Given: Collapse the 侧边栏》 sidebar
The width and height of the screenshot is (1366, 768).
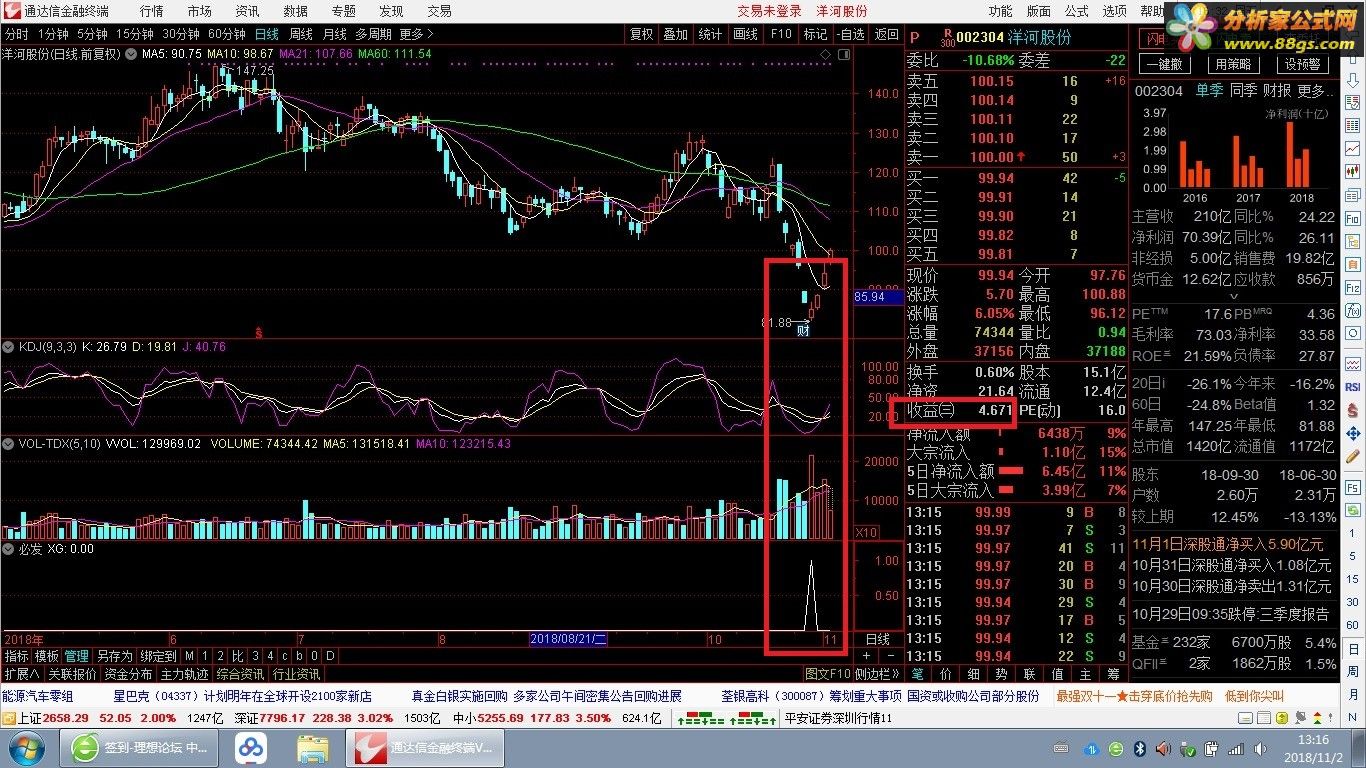Looking at the screenshot, I should pos(879,674).
